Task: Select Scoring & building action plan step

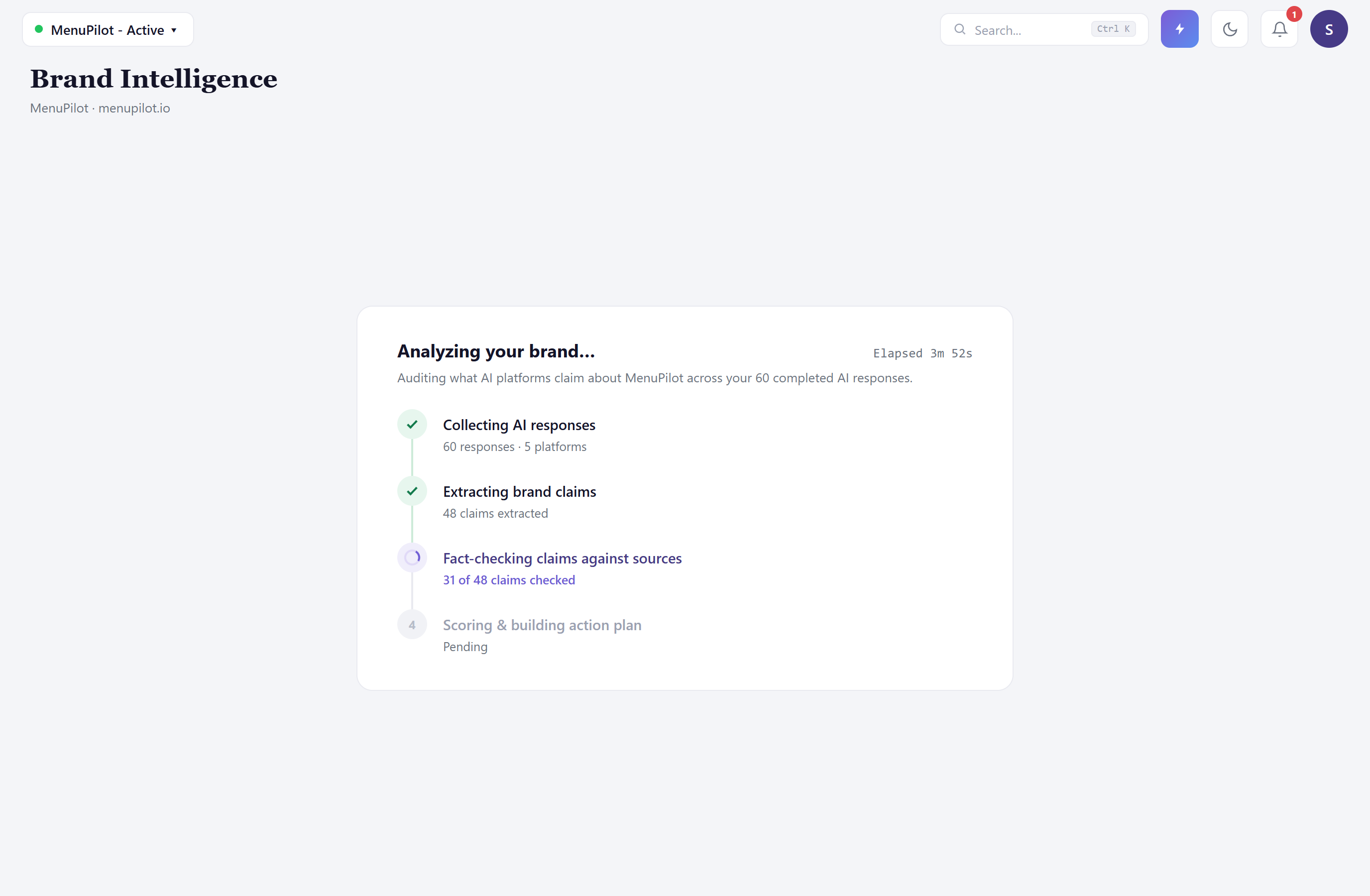Action: coord(542,625)
